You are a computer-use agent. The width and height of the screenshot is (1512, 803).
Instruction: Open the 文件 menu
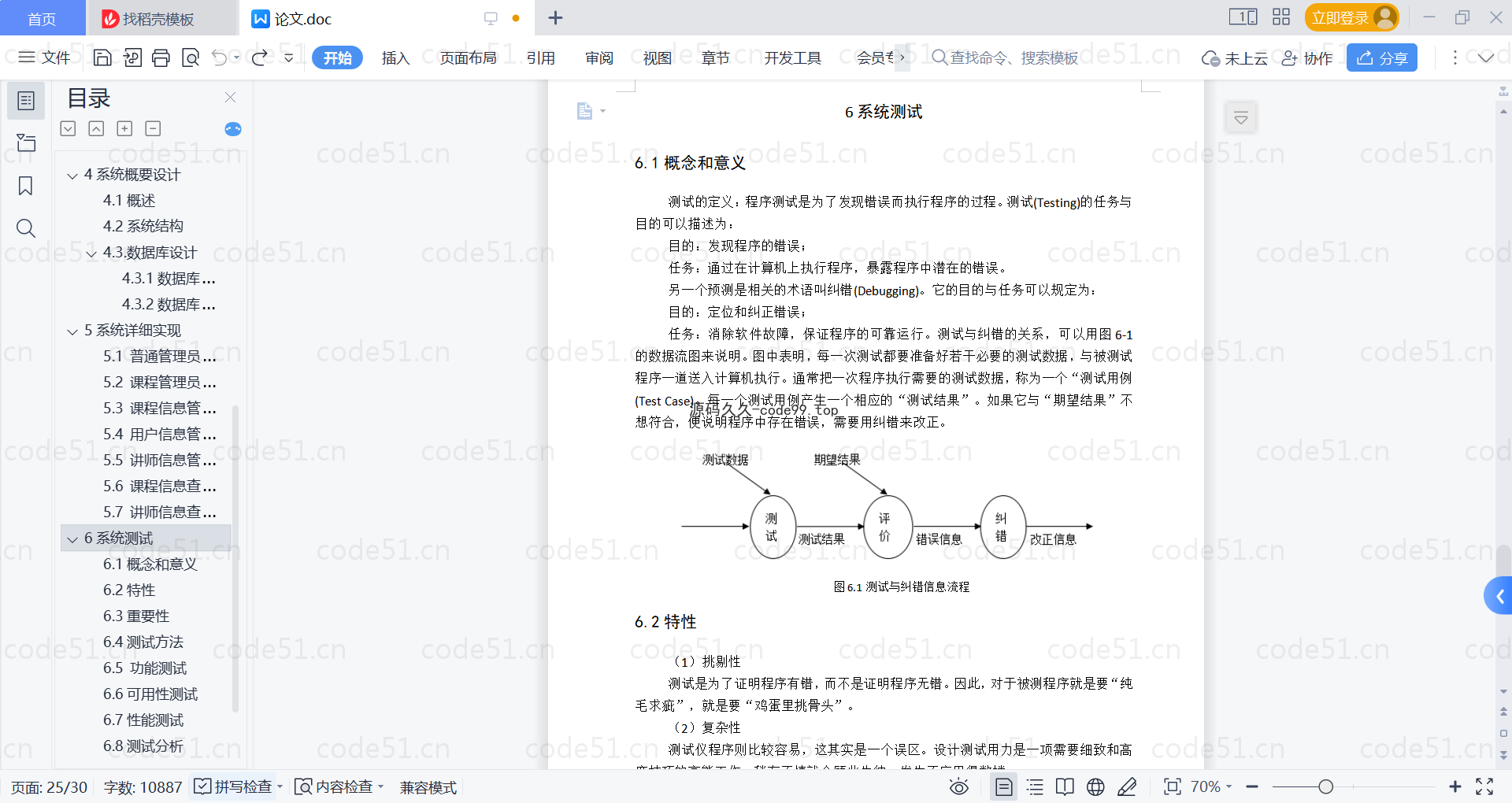[x=45, y=57]
